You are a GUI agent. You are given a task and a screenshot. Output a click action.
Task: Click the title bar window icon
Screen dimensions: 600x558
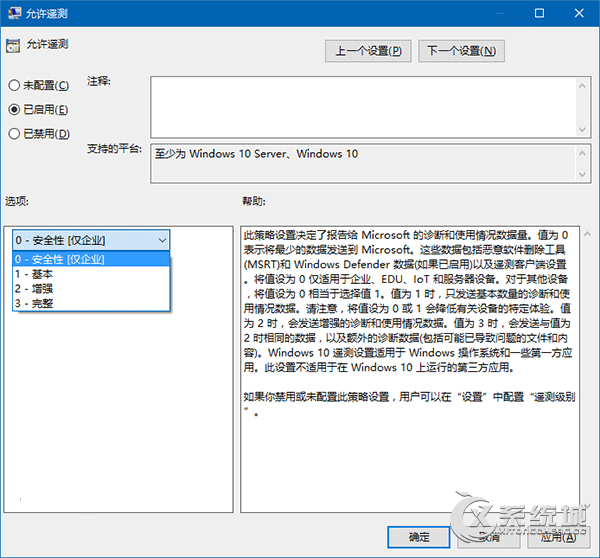(15, 13)
